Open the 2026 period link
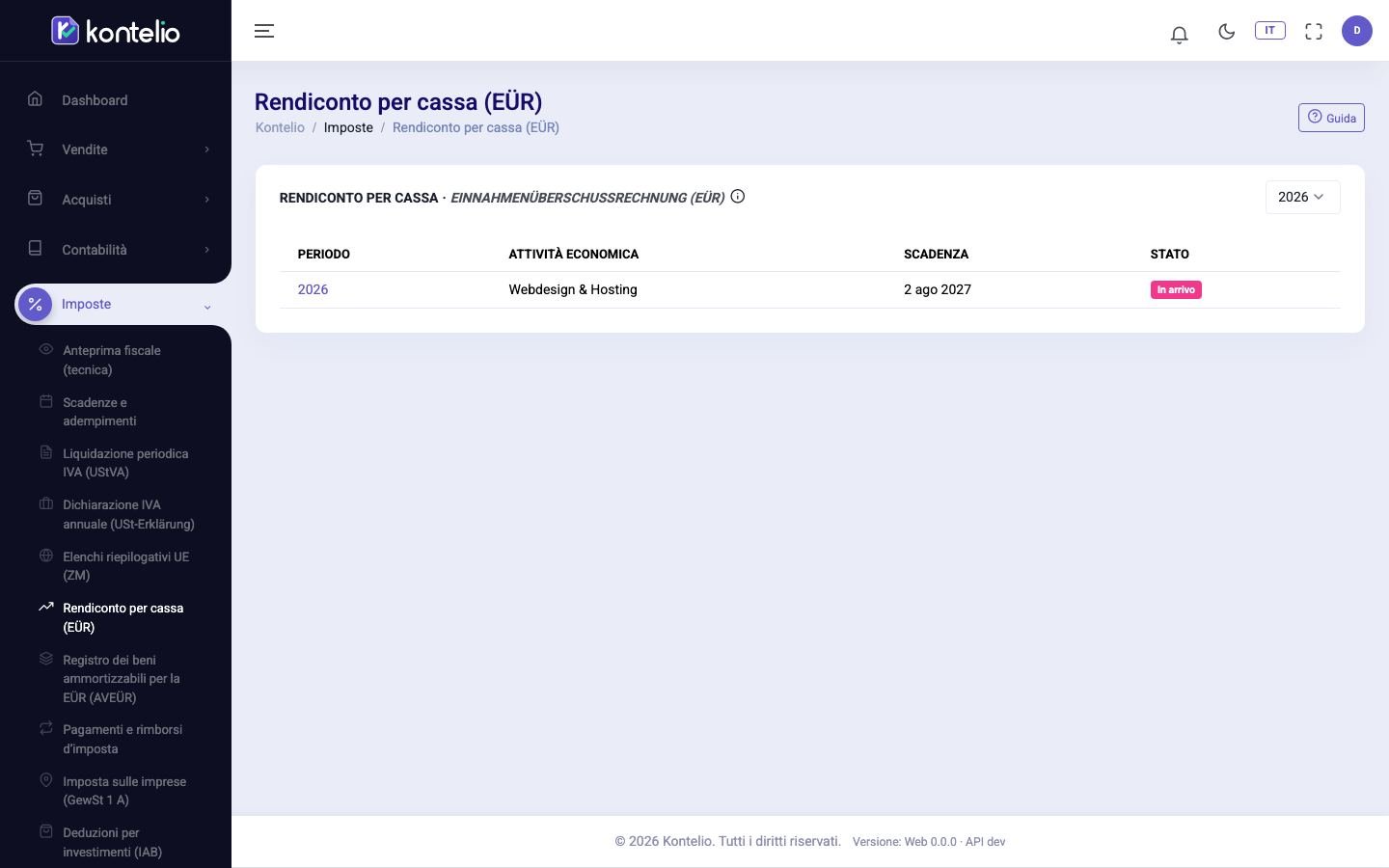The height and width of the screenshot is (868, 1389). [313, 289]
